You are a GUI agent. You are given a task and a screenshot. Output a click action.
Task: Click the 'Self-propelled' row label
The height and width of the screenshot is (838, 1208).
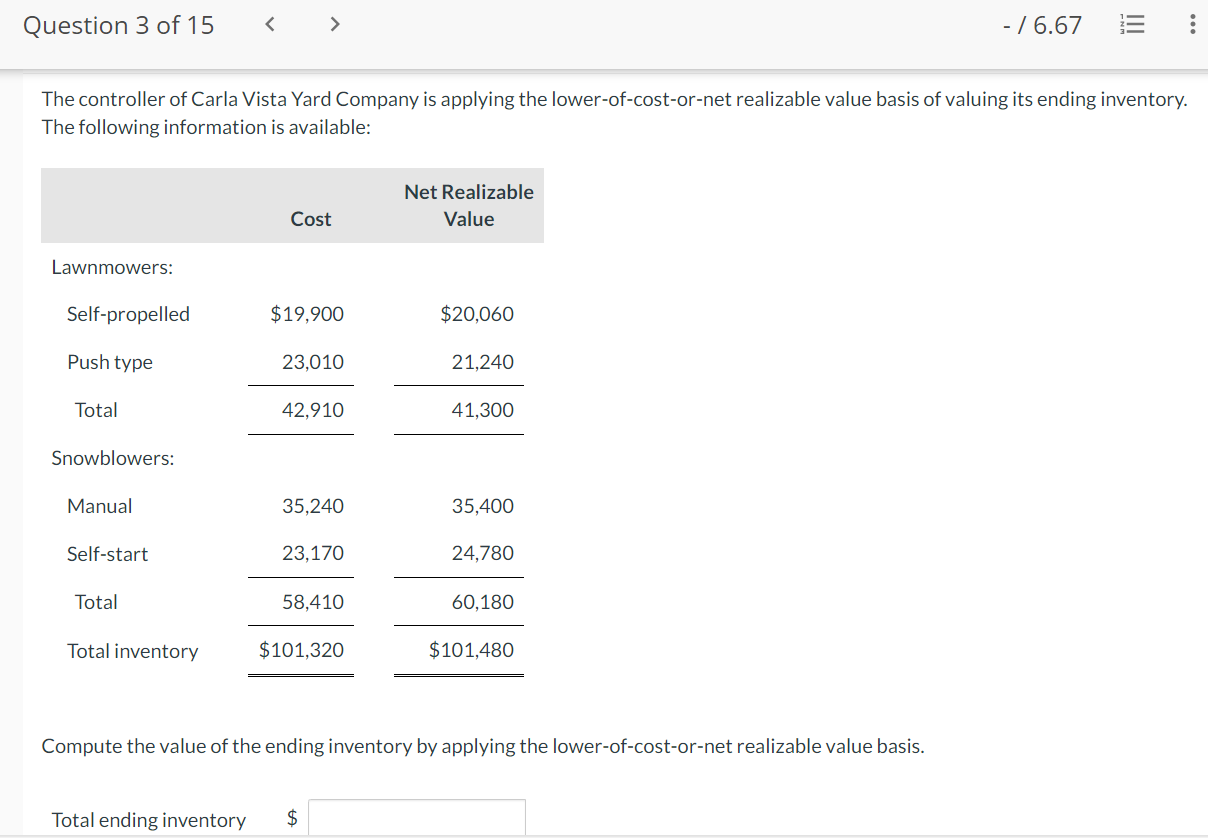[128, 314]
